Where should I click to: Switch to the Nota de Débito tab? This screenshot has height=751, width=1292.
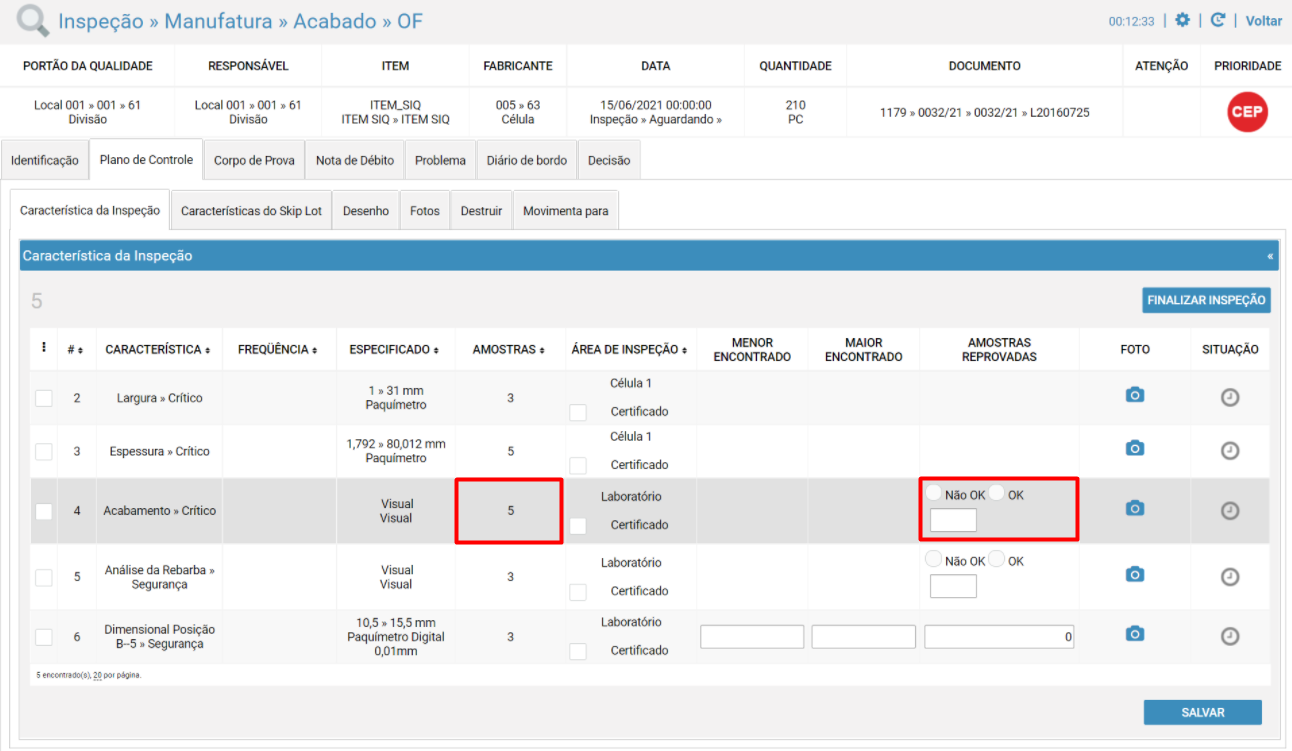click(355, 160)
